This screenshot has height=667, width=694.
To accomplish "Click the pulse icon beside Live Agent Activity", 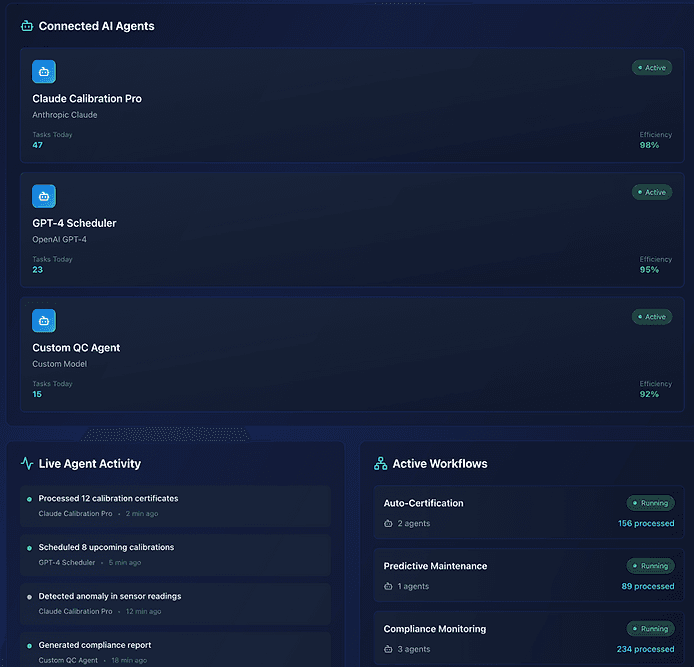I will pos(27,463).
